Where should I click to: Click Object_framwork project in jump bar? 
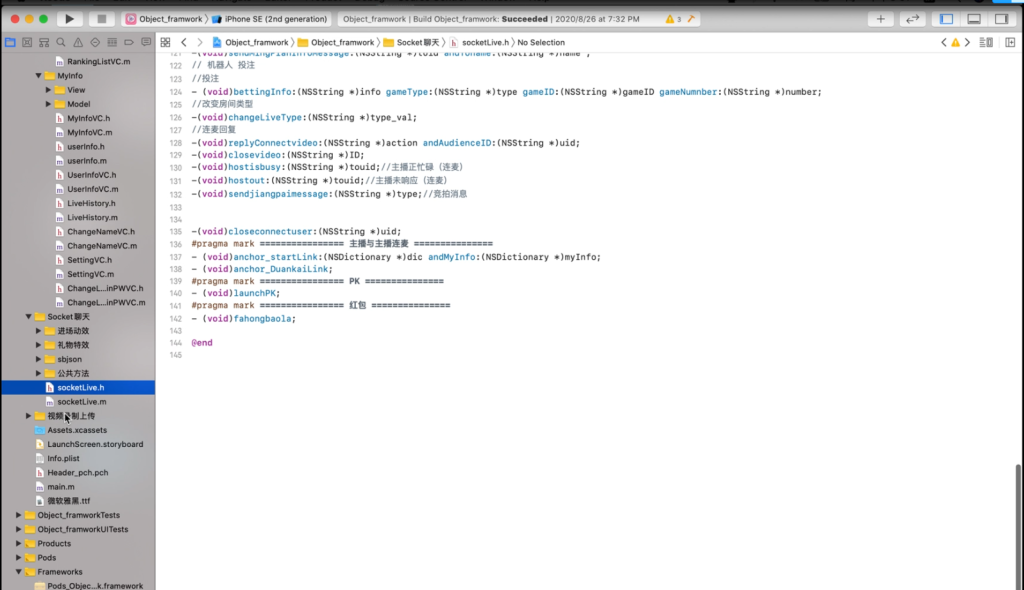250,42
